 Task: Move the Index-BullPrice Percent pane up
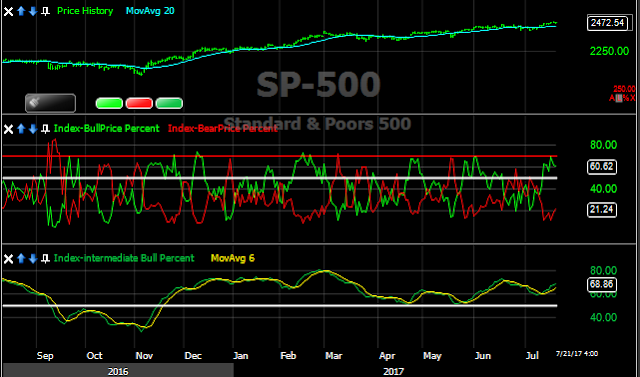pyautogui.click(x=21, y=129)
